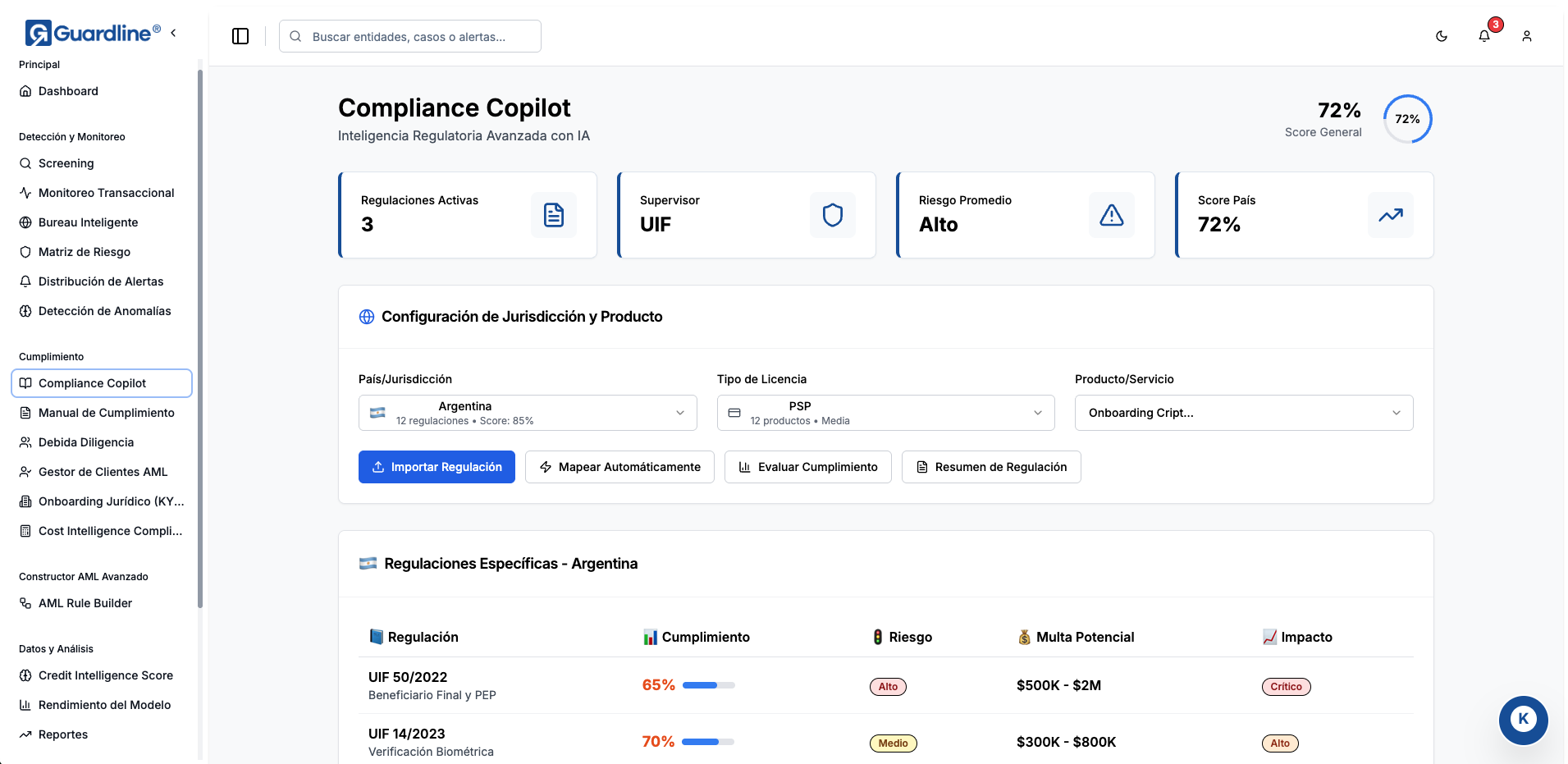Click the 72% circular score gauge

[1407, 119]
